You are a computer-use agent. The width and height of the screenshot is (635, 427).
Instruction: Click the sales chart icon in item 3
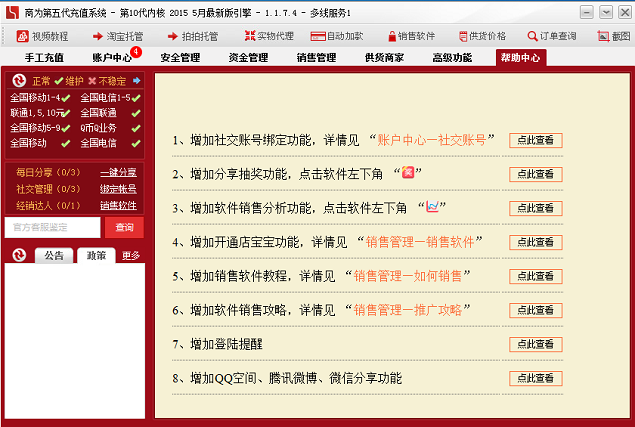[432, 207]
